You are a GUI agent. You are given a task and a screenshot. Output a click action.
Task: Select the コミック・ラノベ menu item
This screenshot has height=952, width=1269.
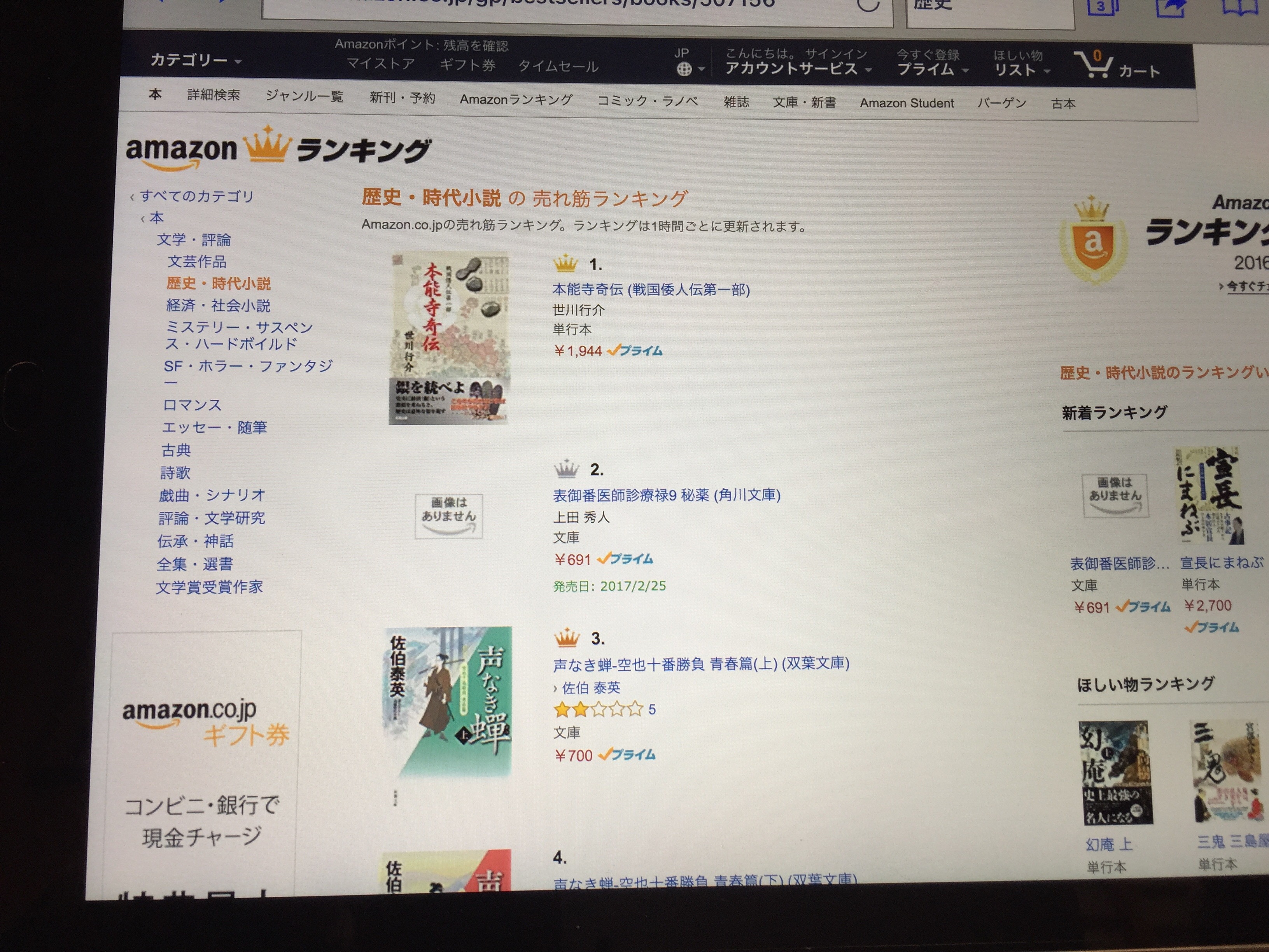pyautogui.click(x=648, y=101)
